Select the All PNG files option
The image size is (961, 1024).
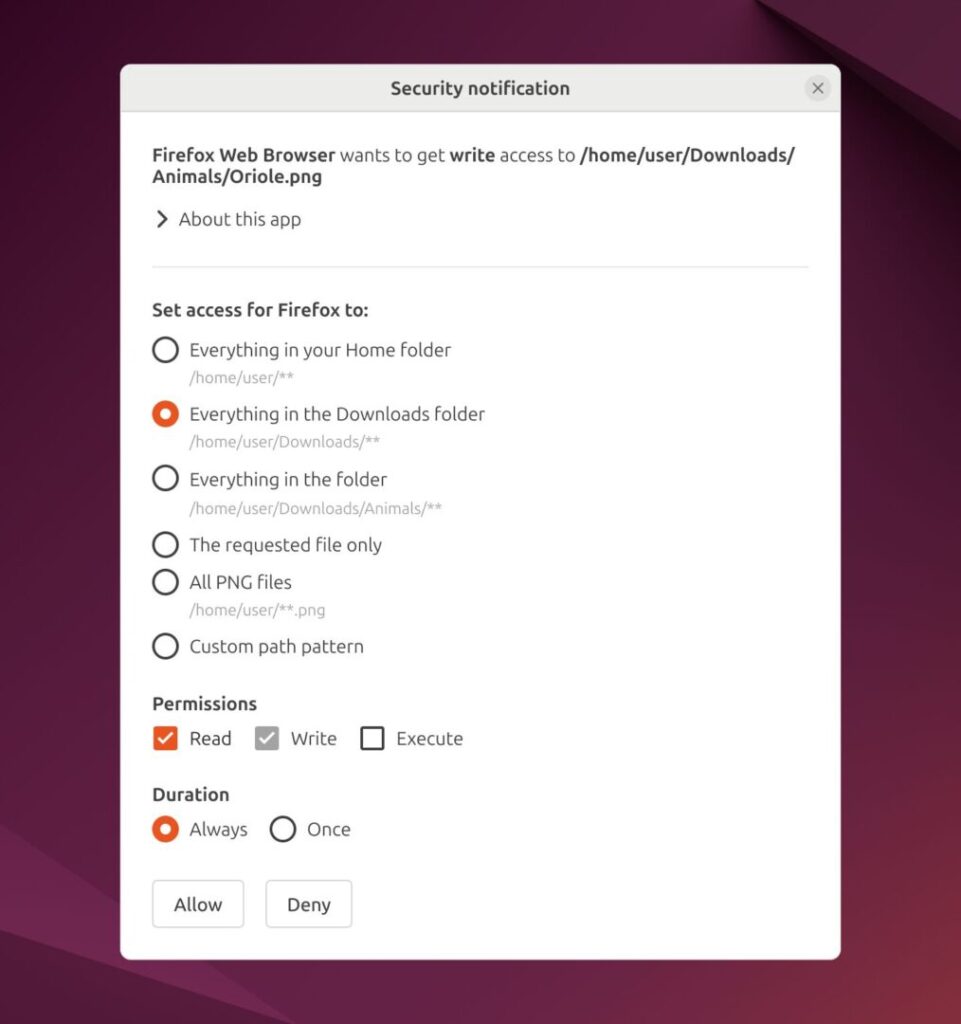click(x=165, y=582)
